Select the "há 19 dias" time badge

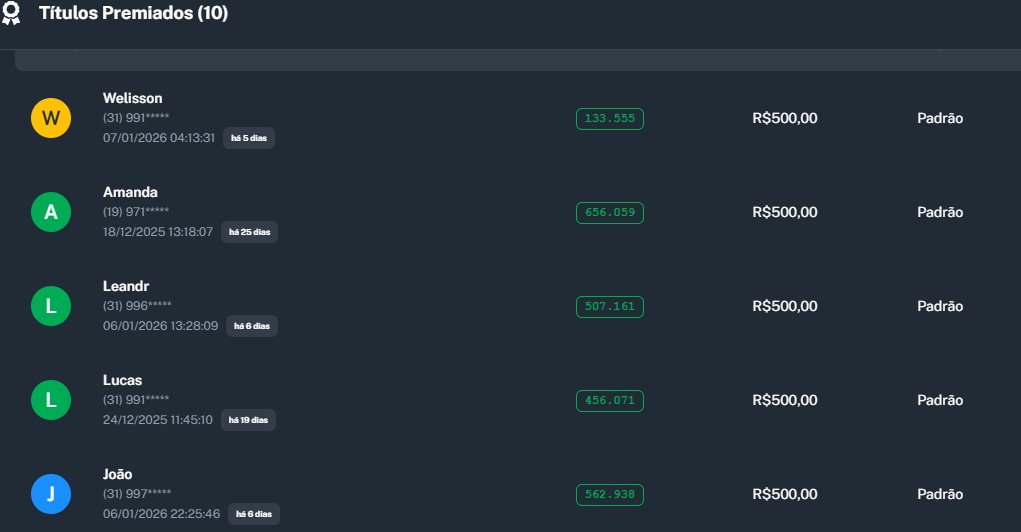248,420
